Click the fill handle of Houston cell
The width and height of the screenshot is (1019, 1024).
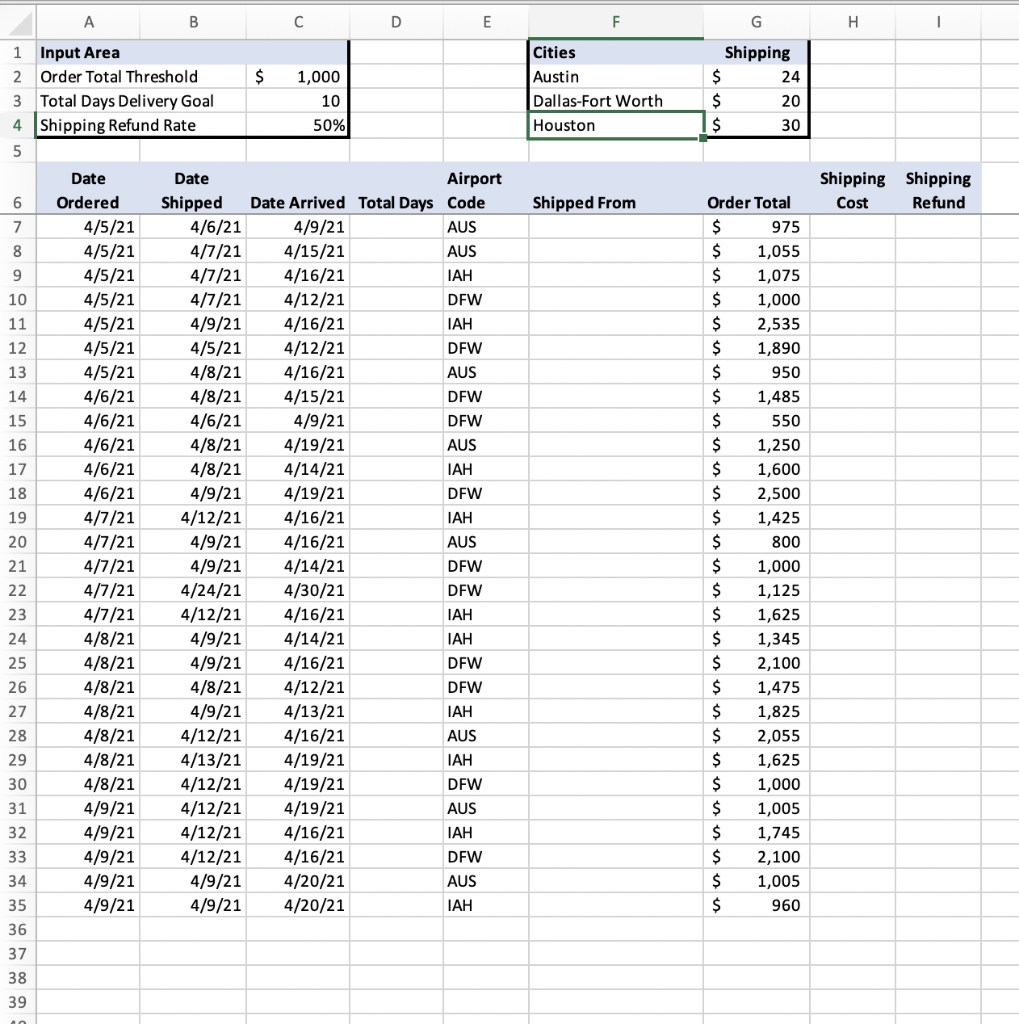[x=703, y=138]
